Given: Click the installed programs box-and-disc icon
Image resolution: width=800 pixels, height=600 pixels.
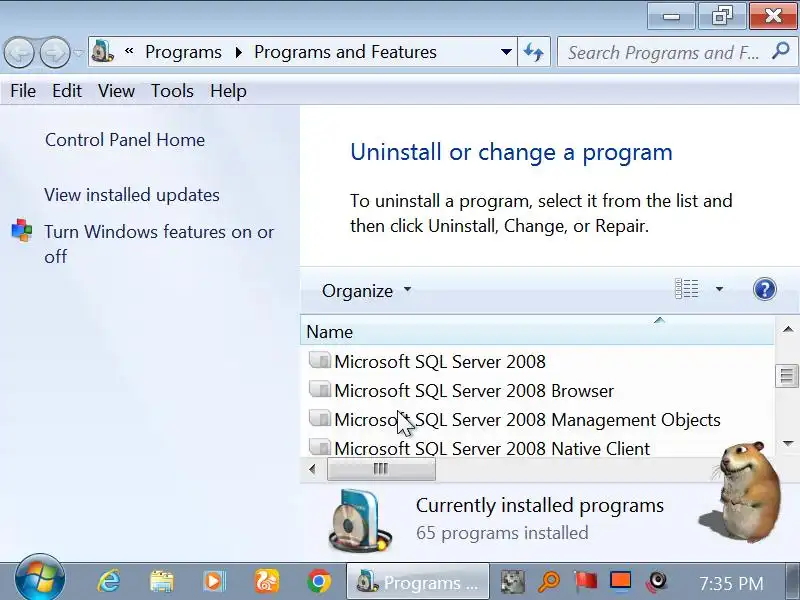Looking at the screenshot, I should [x=359, y=520].
